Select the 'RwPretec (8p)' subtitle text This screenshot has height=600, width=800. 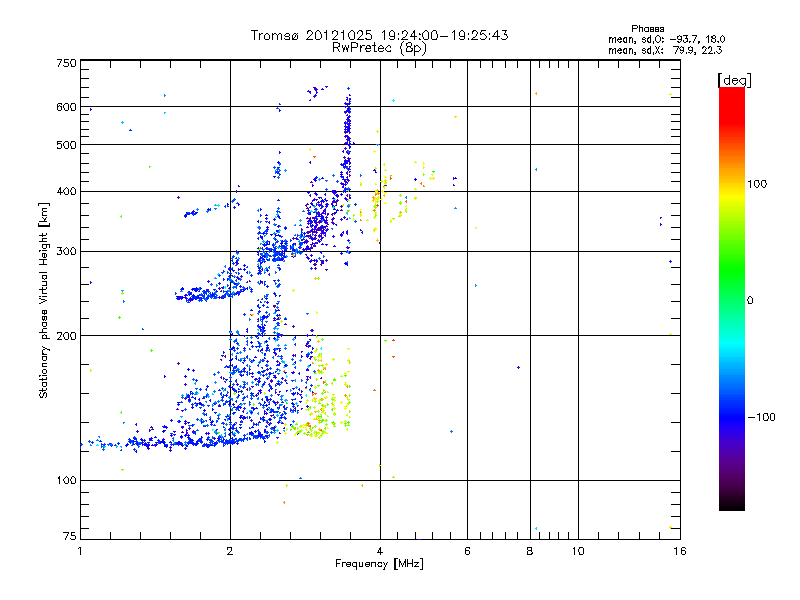(x=379, y=48)
